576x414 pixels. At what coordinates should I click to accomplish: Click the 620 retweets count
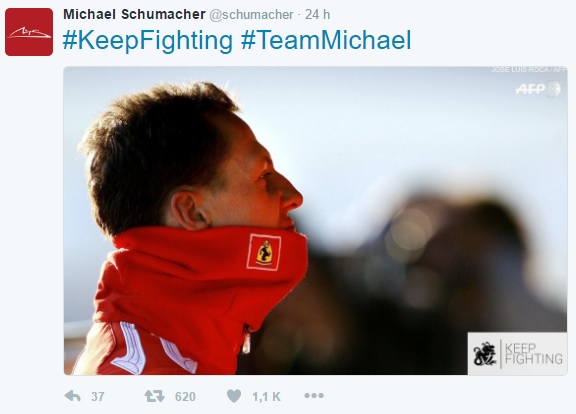[185, 396]
